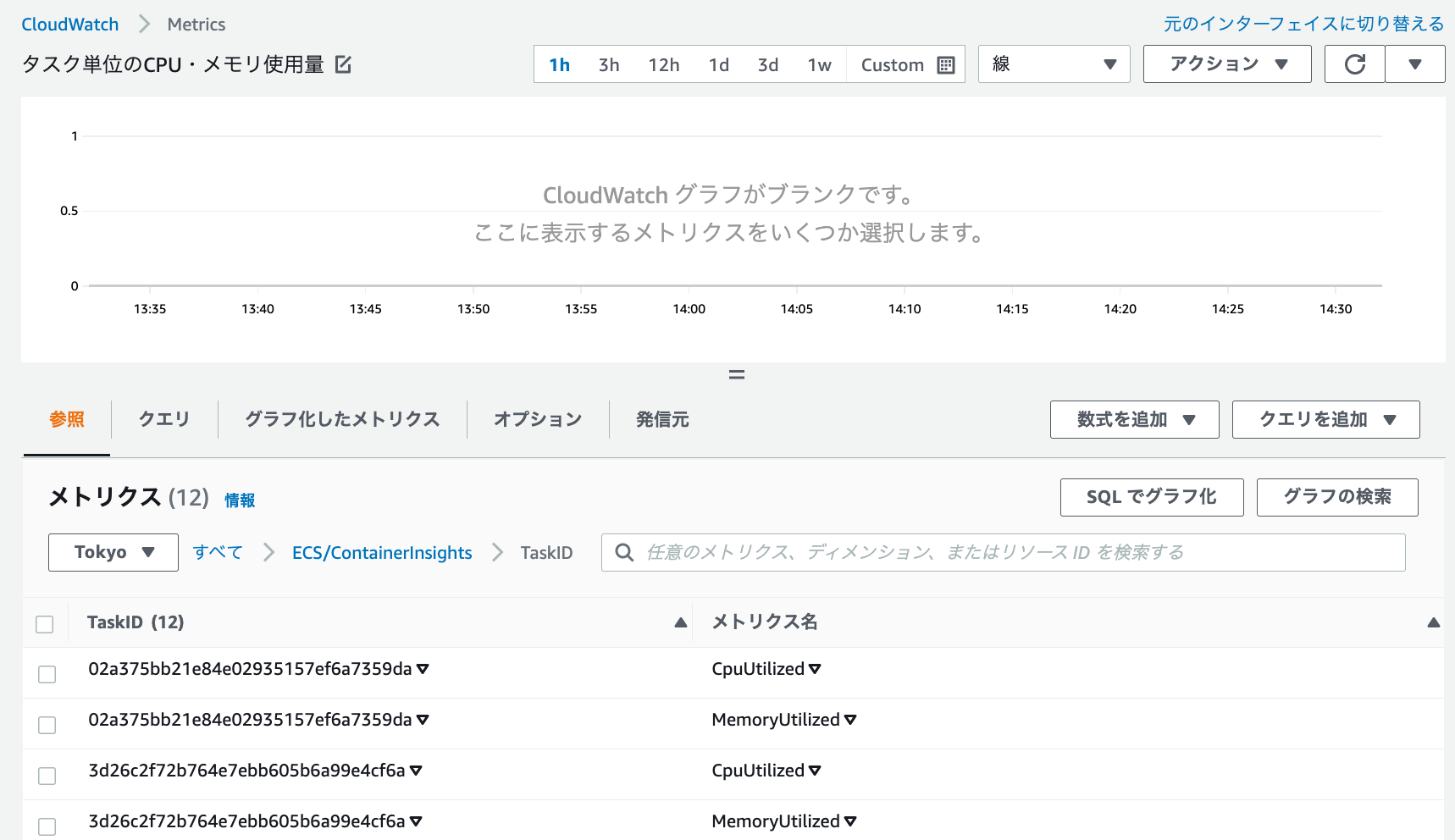Refresh the CloudWatch graph
This screenshot has height=840, width=1455.
[x=1355, y=64]
